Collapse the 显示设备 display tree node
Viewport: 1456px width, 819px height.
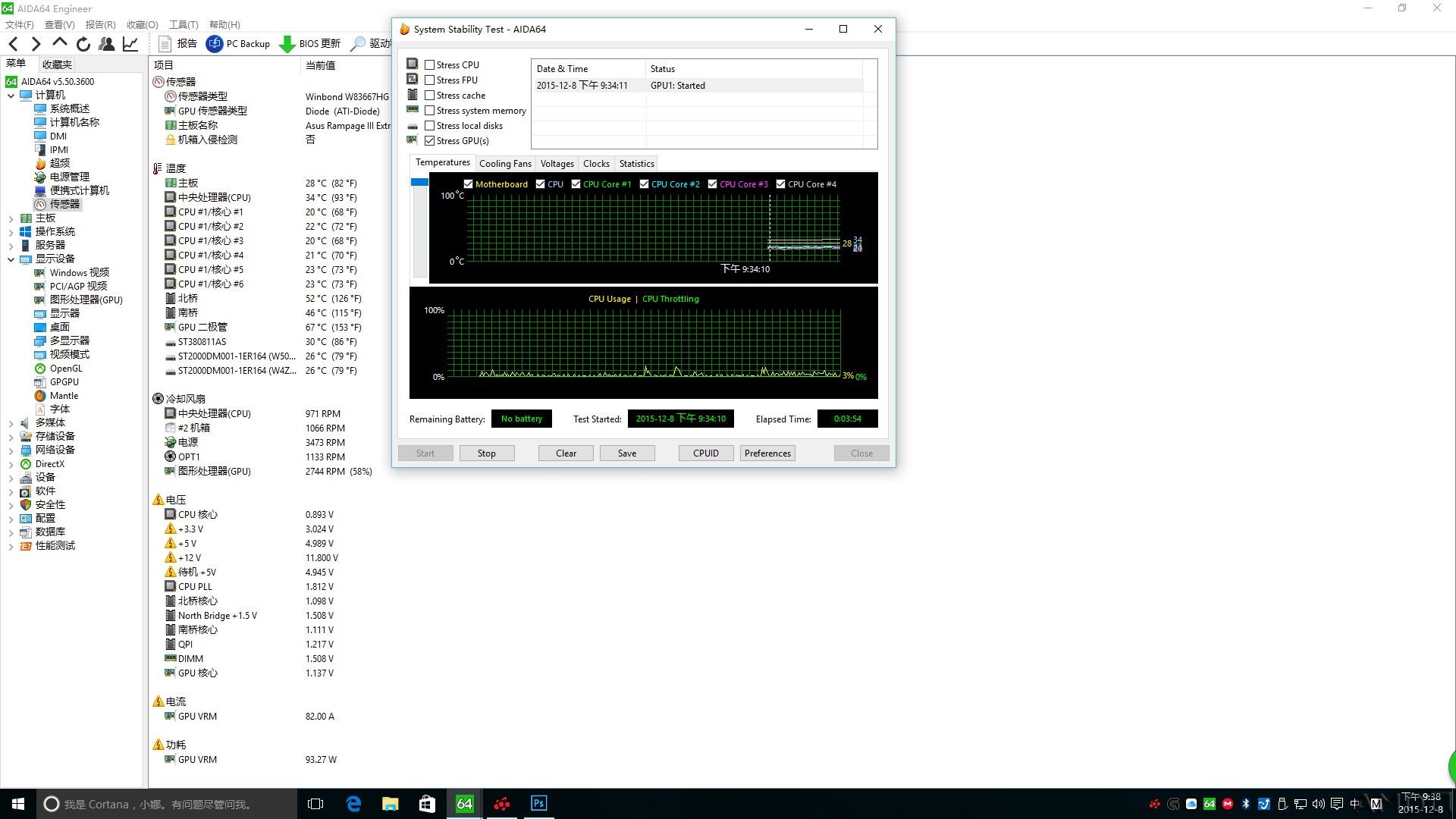(x=11, y=259)
